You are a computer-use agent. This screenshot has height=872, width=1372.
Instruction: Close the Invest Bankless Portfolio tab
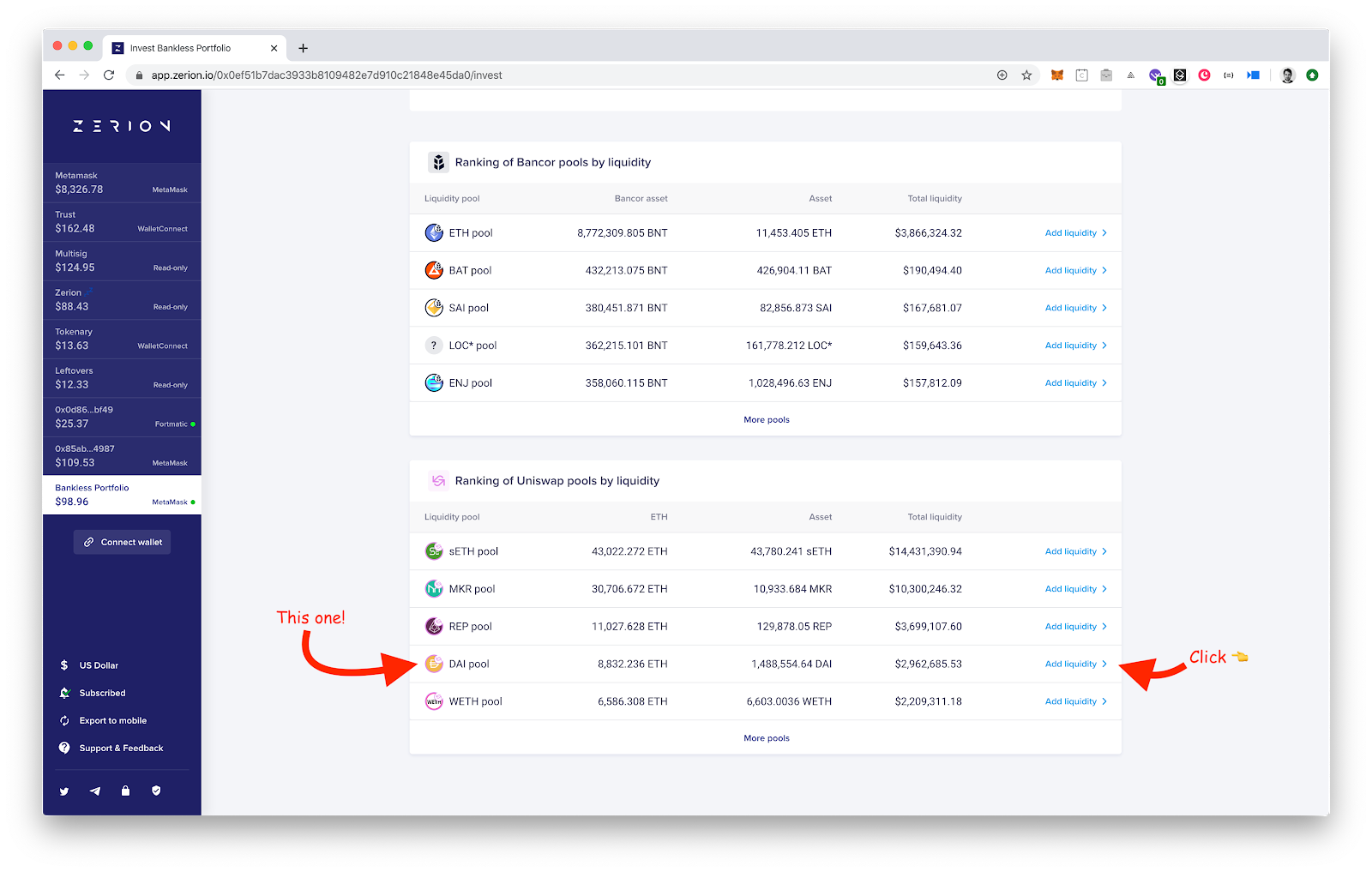click(274, 48)
